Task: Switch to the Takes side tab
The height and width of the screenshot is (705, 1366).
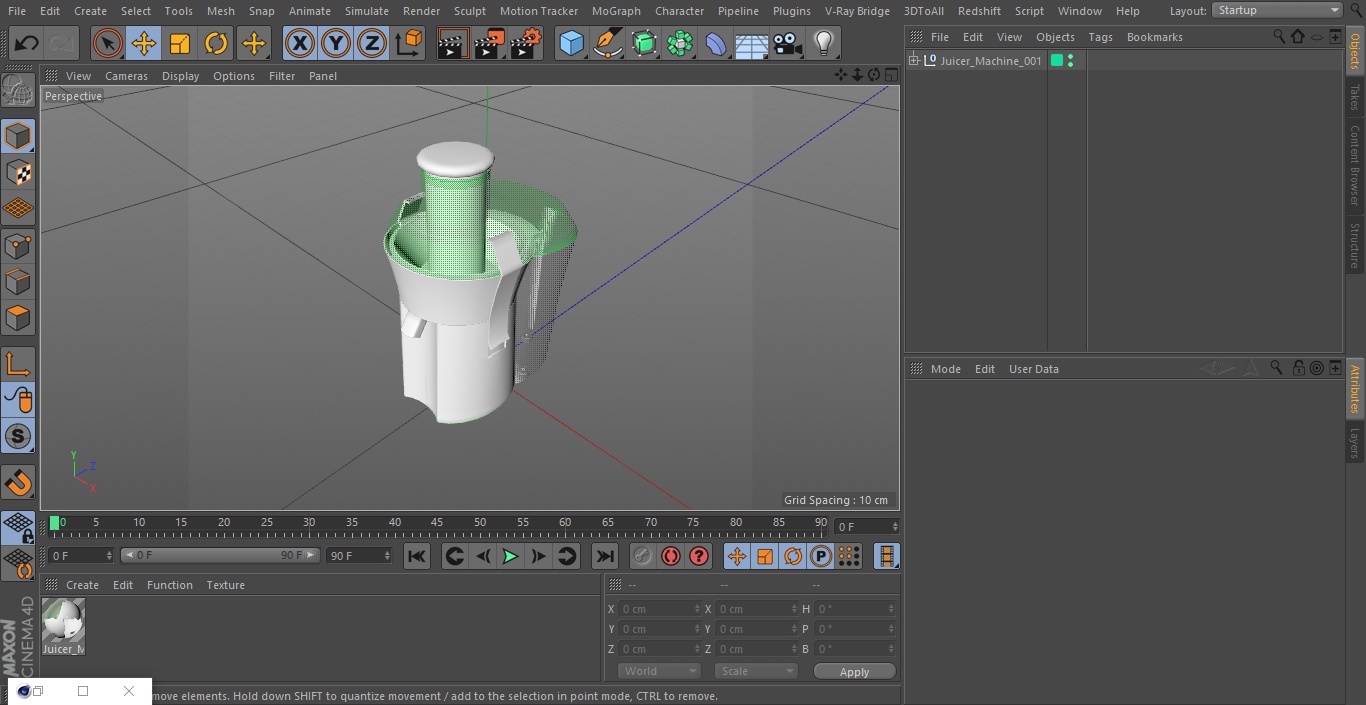Action: click(1355, 97)
